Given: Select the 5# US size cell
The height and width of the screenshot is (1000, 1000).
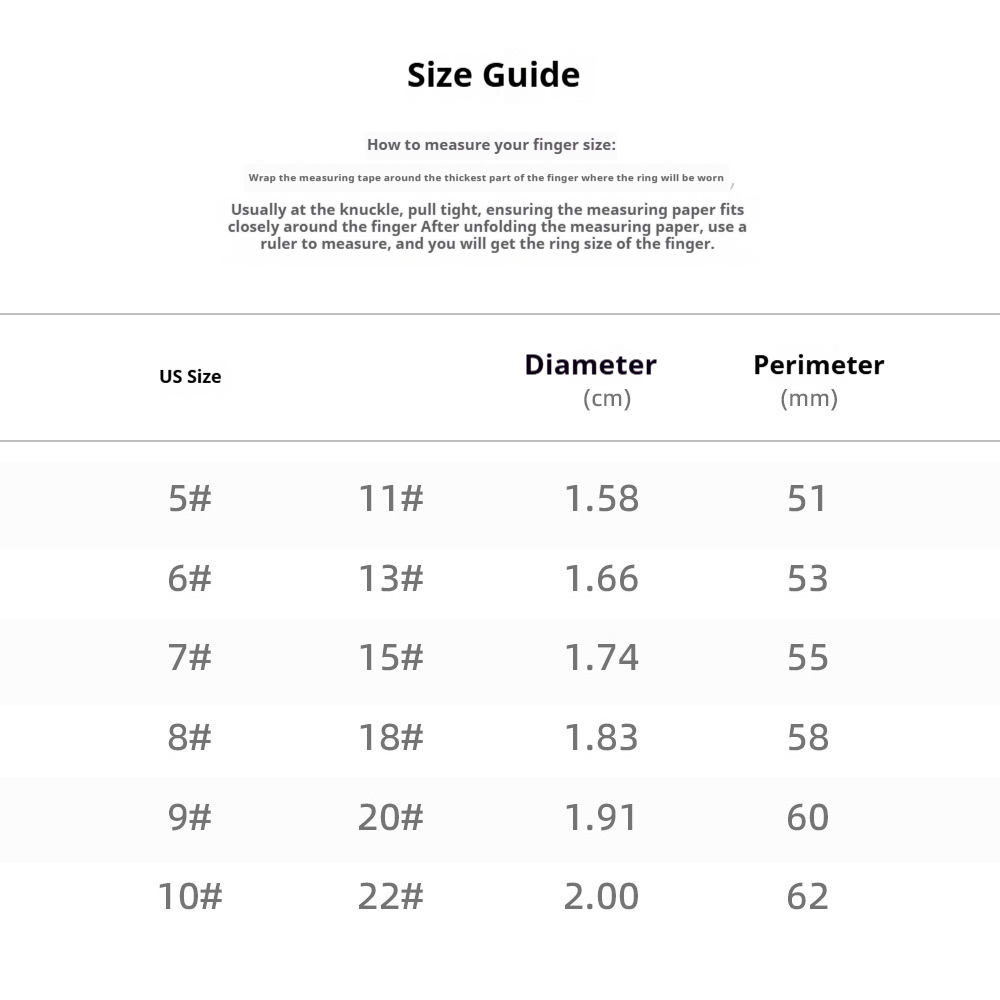Looking at the screenshot, I should click(x=190, y=498).
